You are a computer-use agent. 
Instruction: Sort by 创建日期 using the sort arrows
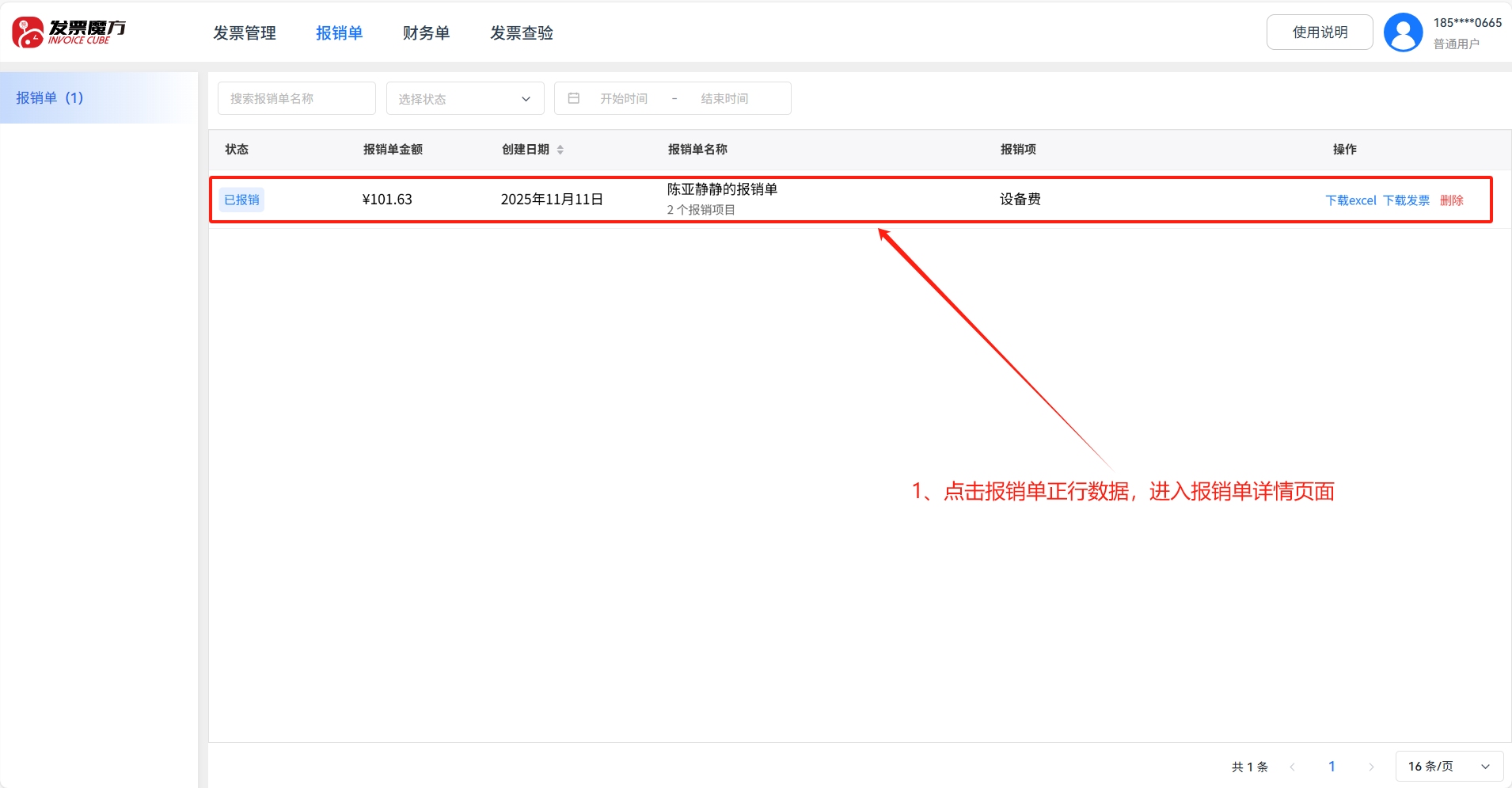click(560, 150)
